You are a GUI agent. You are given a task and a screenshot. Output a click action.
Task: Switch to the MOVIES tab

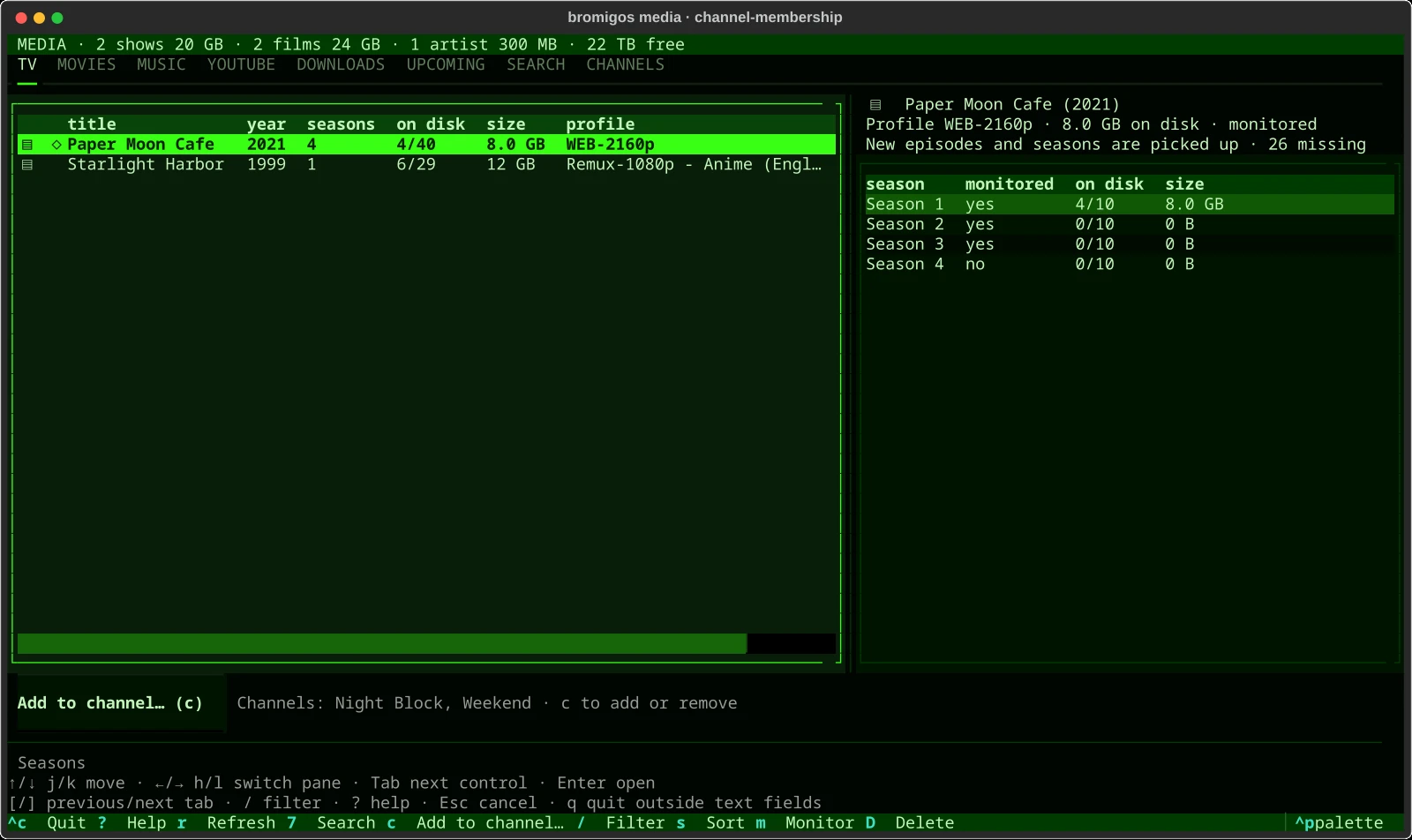pos(86,64)
